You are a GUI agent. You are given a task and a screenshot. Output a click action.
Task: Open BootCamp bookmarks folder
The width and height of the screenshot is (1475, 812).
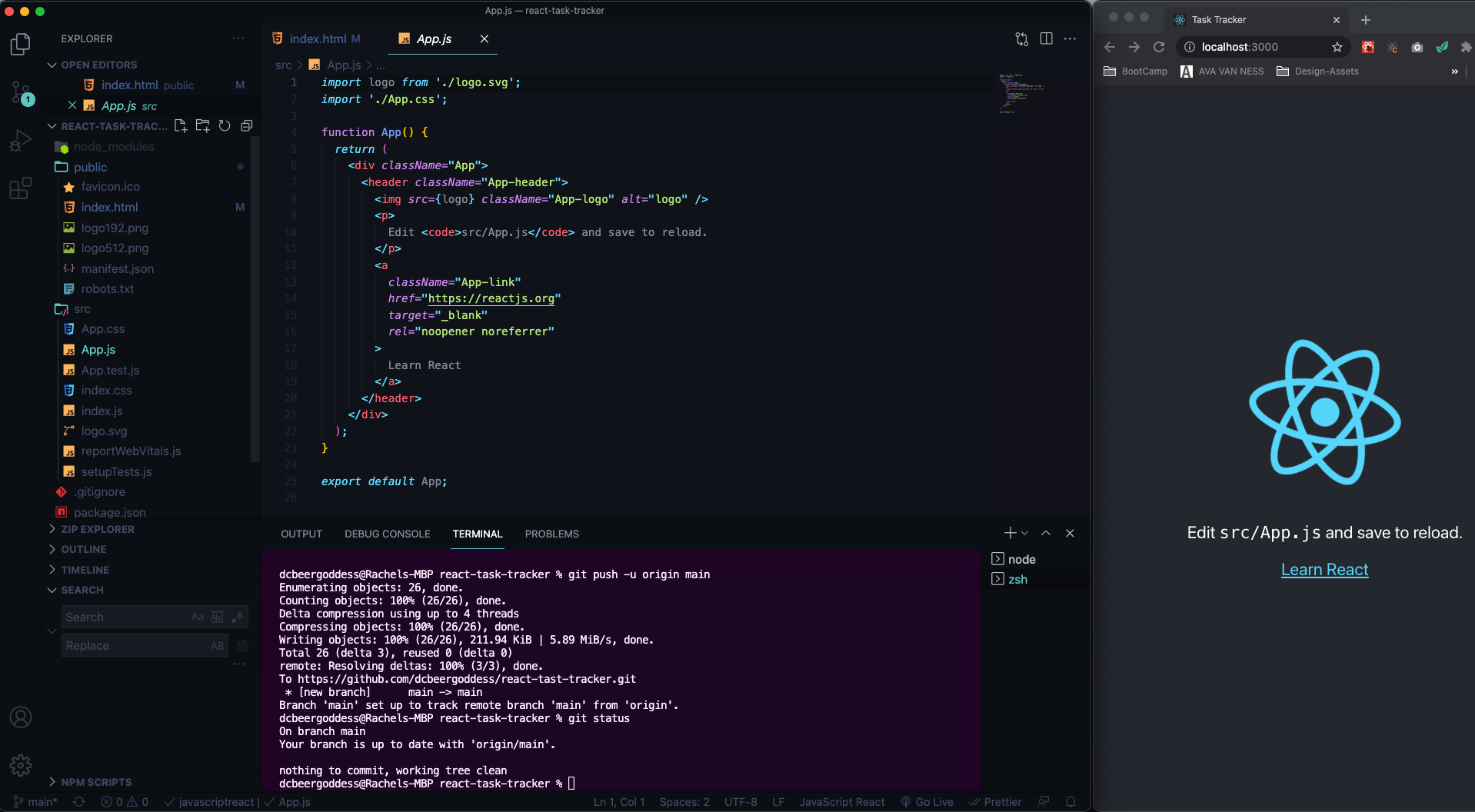click(1135, 72)
